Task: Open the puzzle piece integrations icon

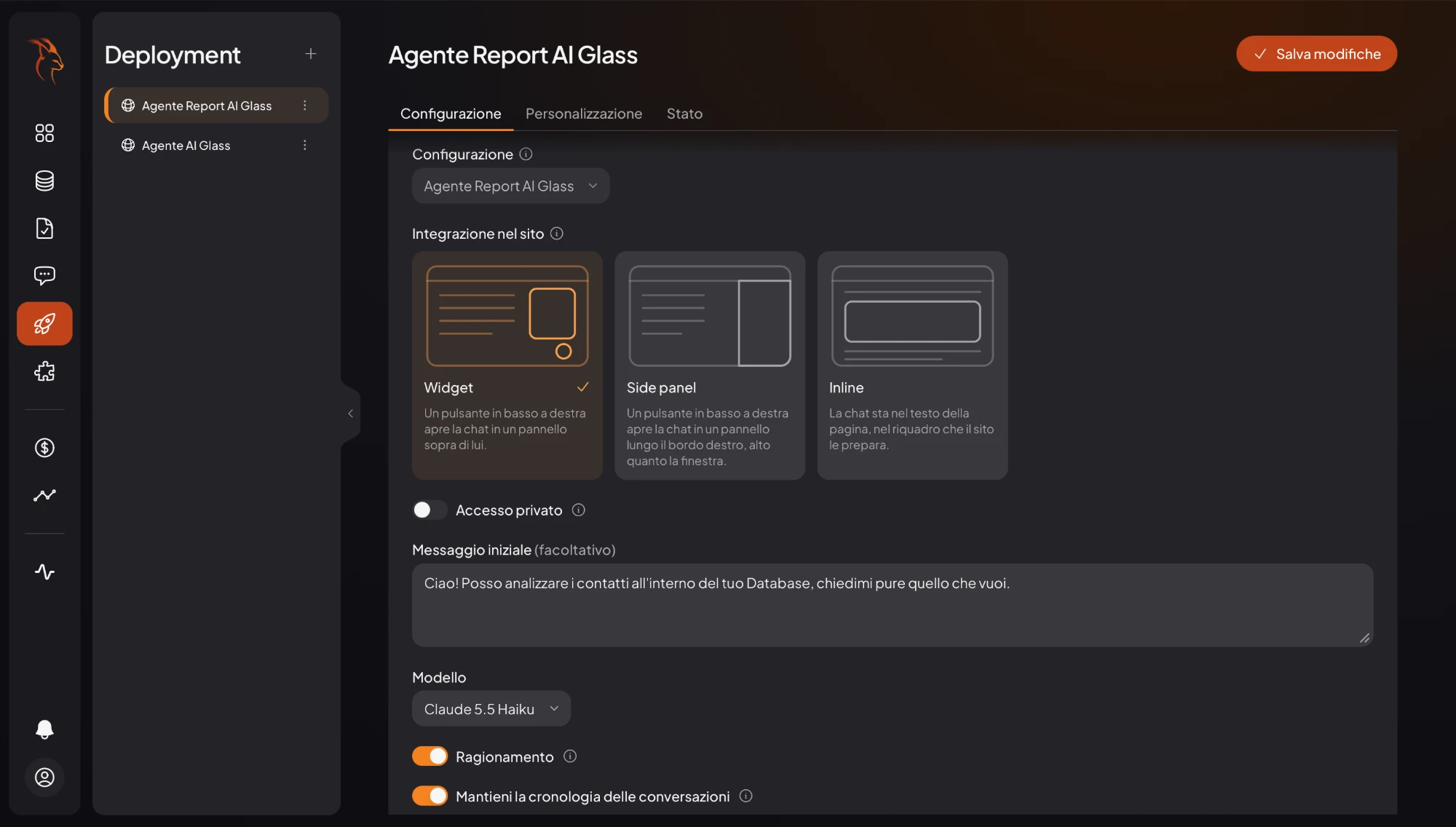Action: 44,371
